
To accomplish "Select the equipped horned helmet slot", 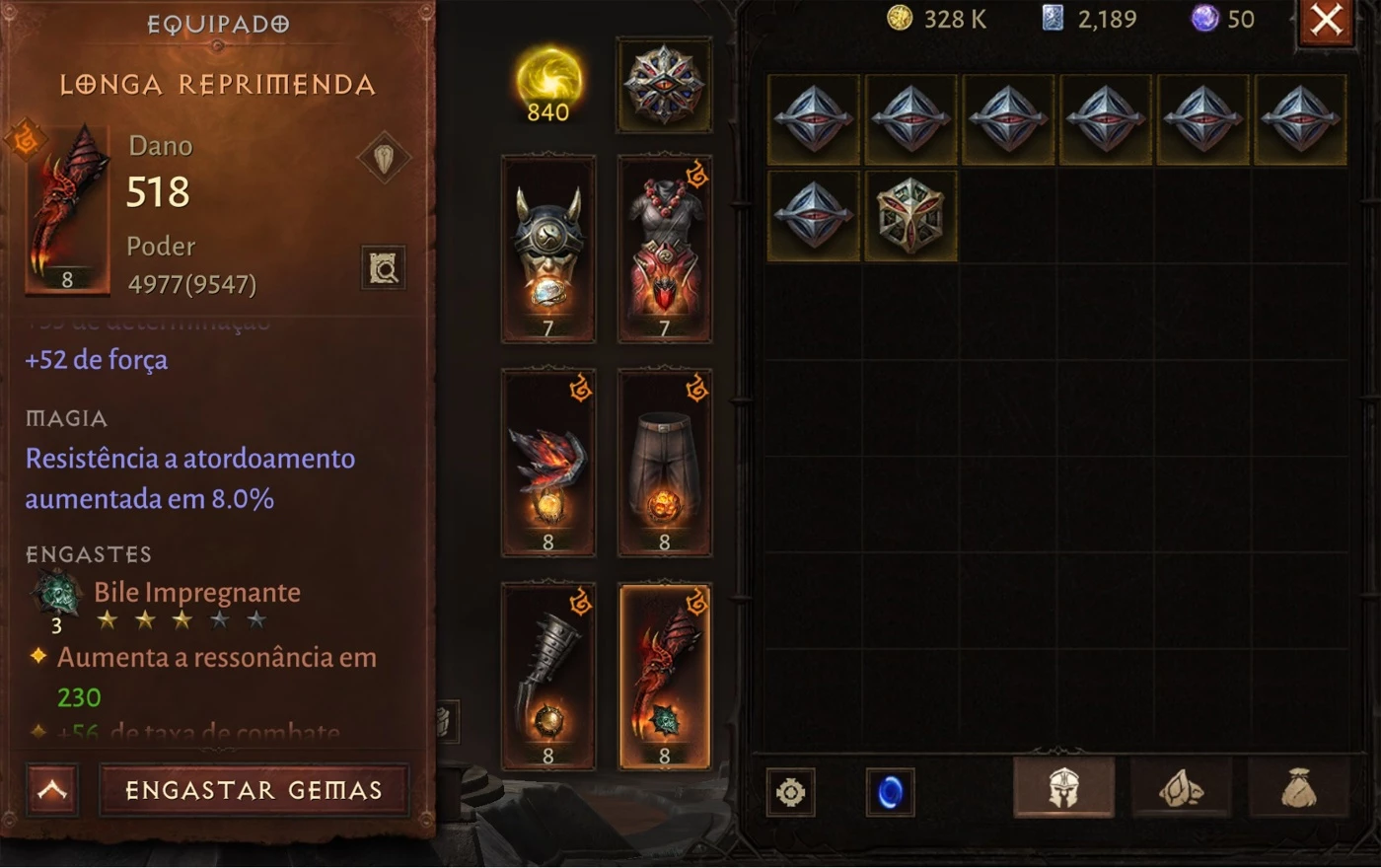I will tap(548, 249).
